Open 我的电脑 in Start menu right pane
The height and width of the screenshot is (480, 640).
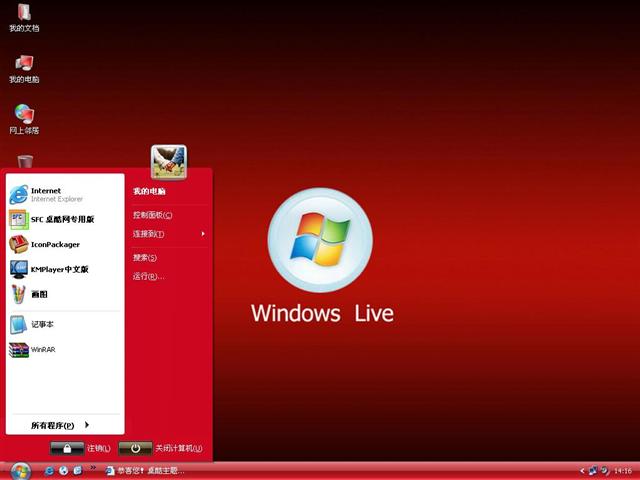click(x=149, y=191)
